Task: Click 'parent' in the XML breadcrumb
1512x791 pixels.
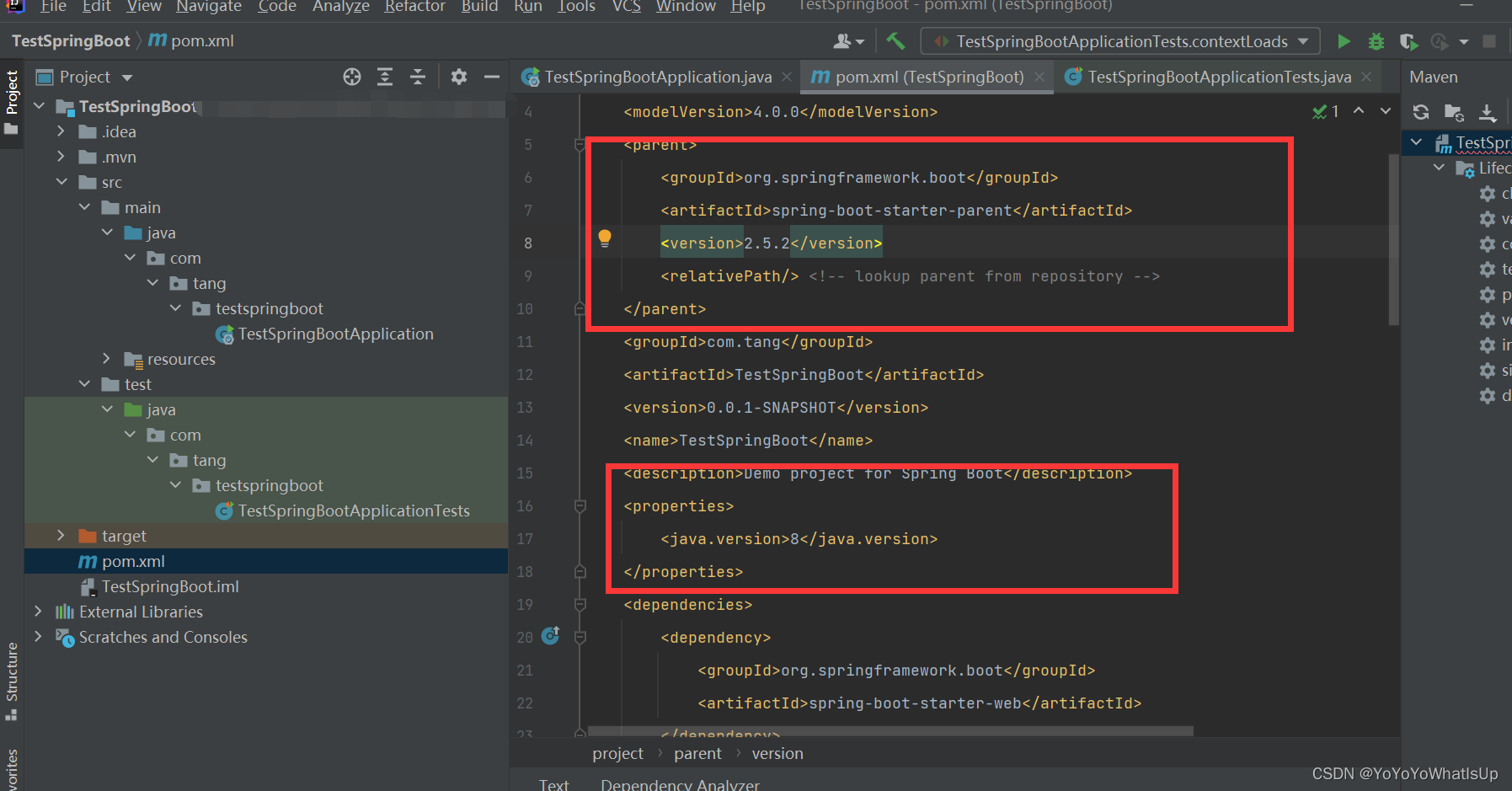Action: [697, 754]
